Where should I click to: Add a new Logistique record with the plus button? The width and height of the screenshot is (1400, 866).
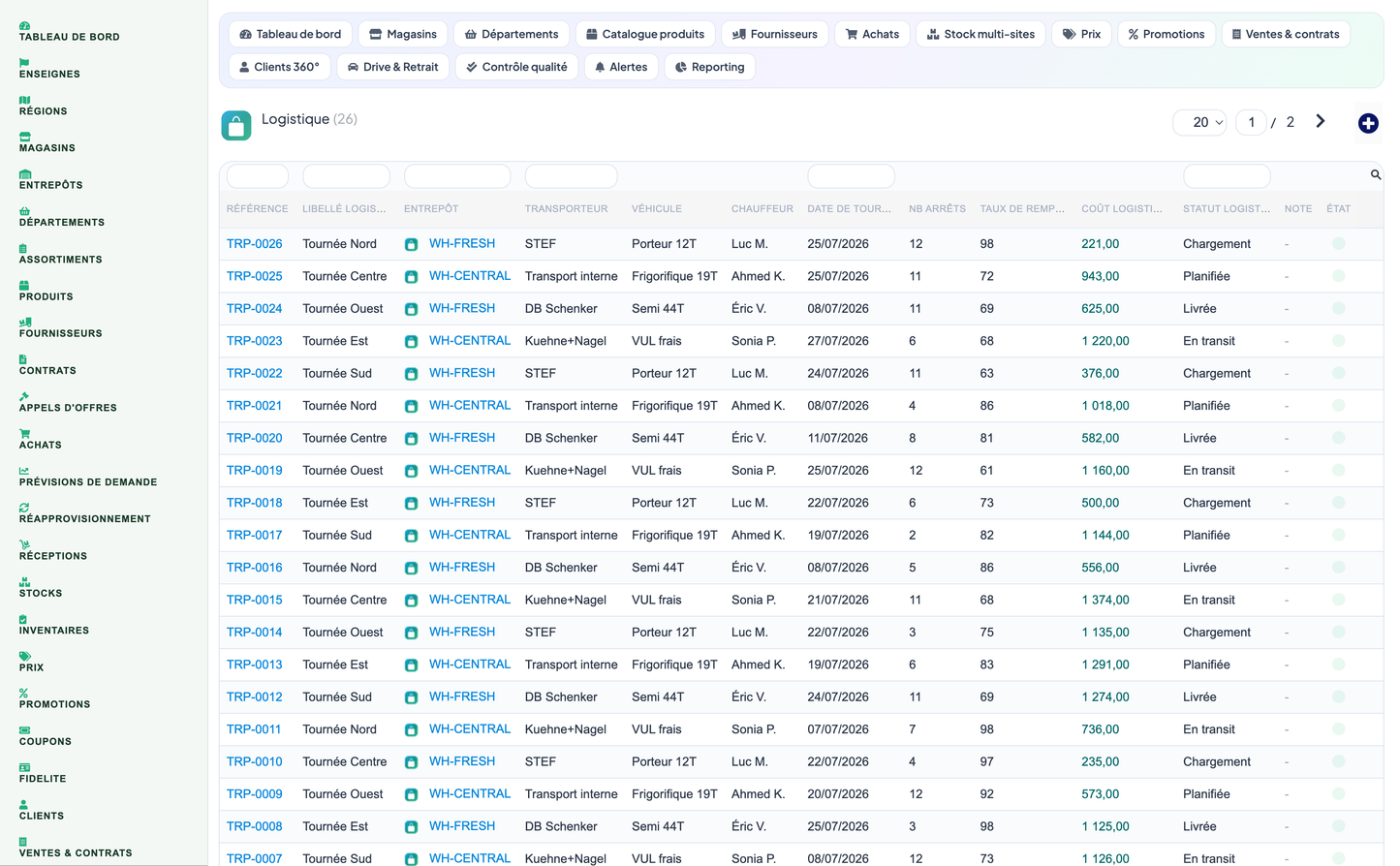click(x=1368, y=123)
